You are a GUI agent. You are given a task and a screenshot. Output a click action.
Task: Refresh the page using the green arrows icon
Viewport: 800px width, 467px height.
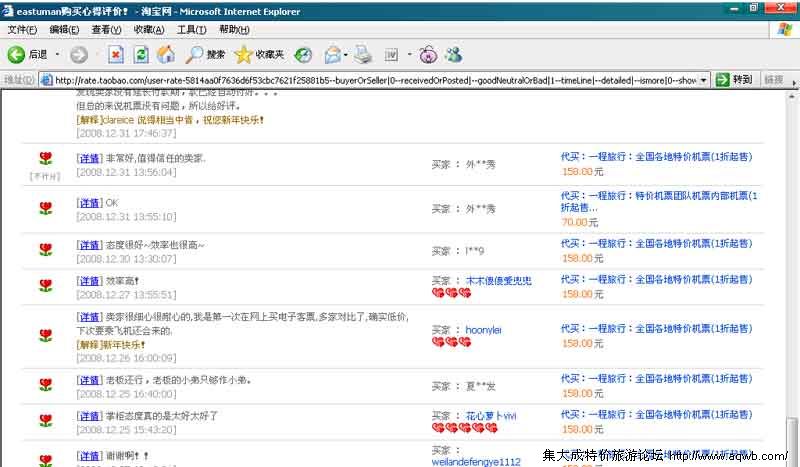141,54
